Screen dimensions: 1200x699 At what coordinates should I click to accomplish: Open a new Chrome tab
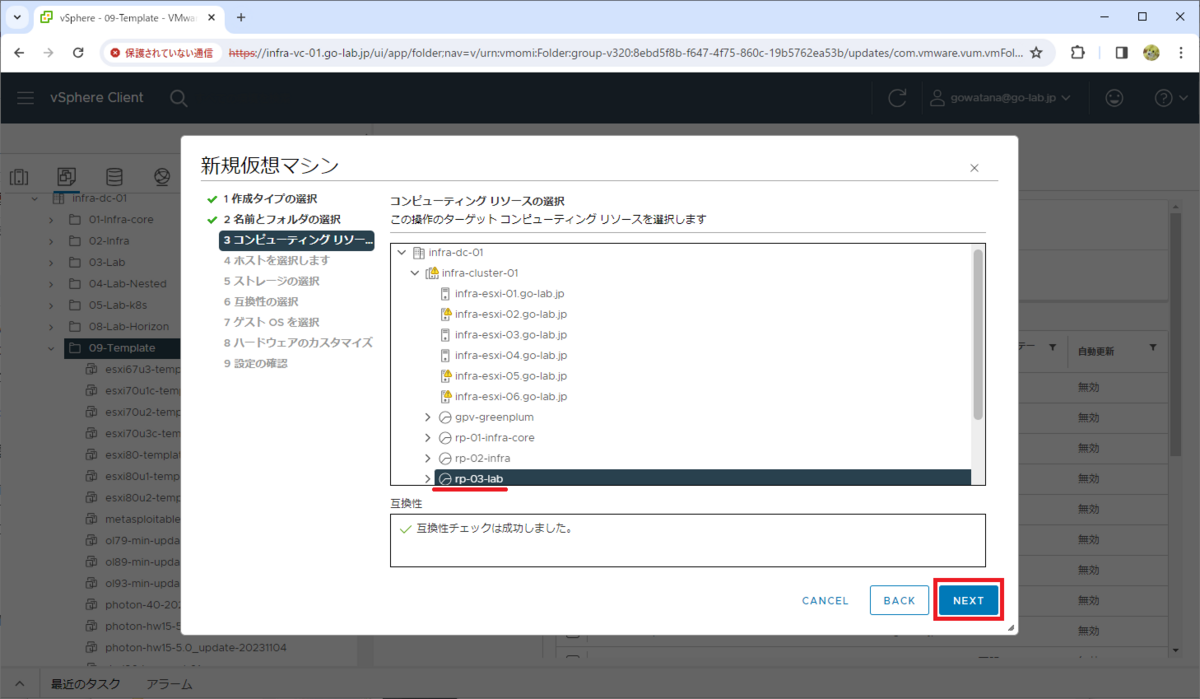[x=241, y=17]
